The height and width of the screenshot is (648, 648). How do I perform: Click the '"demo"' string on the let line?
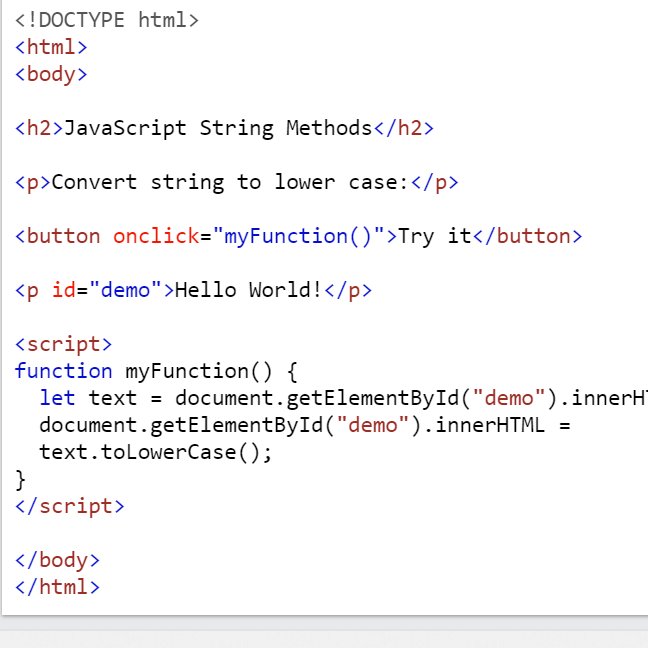509,398
